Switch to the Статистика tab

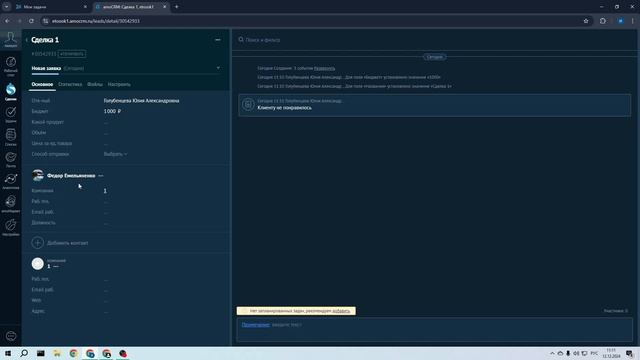[70, 84]
